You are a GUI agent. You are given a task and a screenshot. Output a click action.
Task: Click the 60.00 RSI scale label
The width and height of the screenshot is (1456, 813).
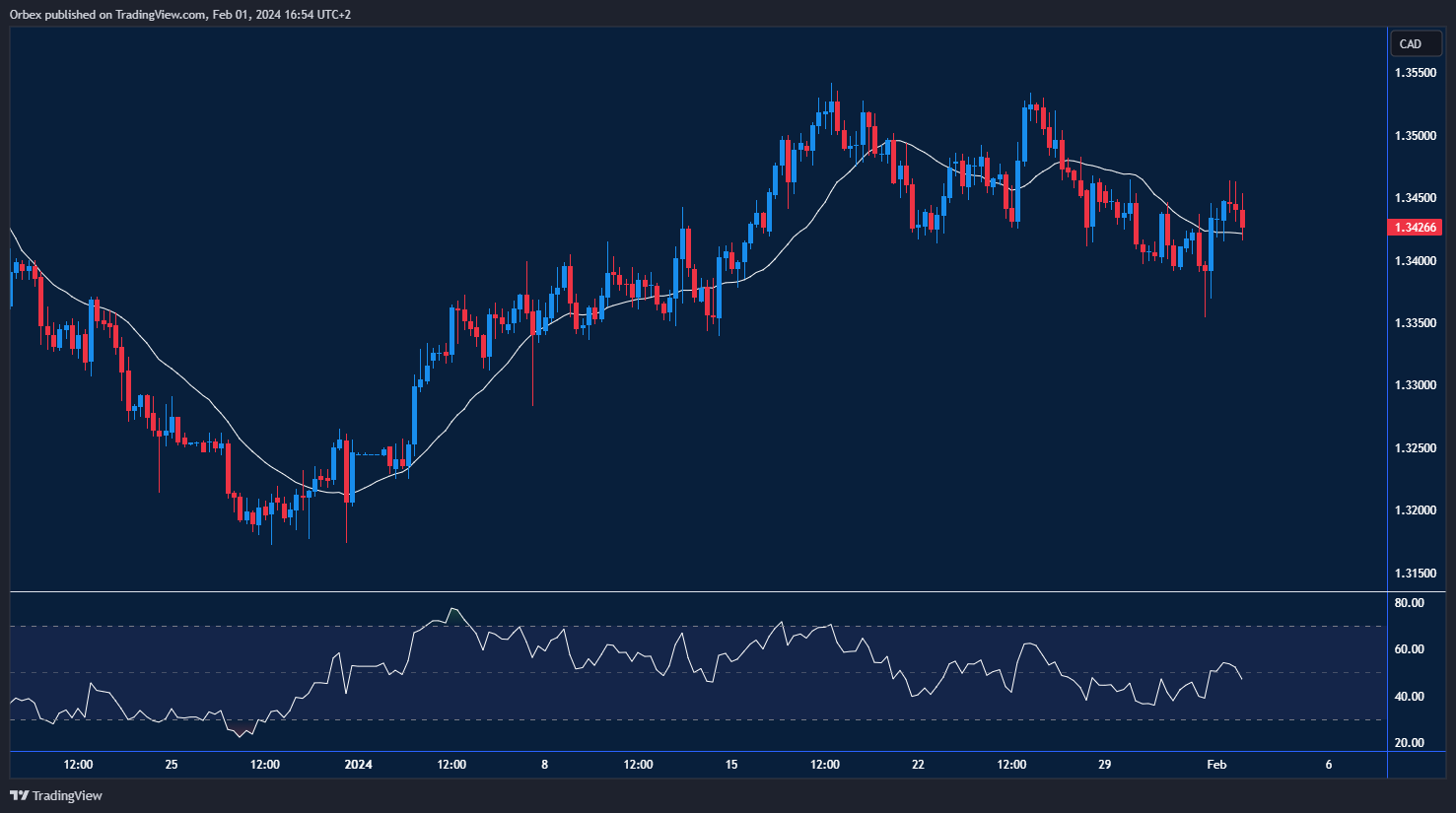point(1410,649)
